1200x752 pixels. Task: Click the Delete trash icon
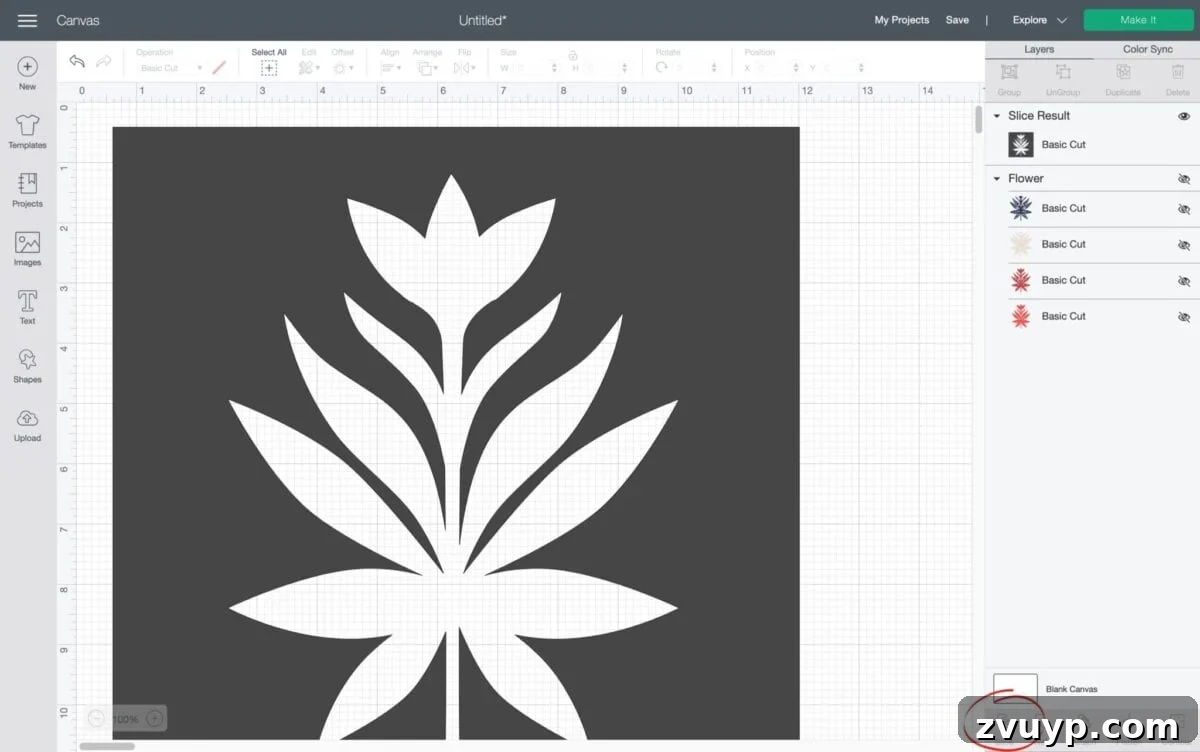[x=1178, y=72]
